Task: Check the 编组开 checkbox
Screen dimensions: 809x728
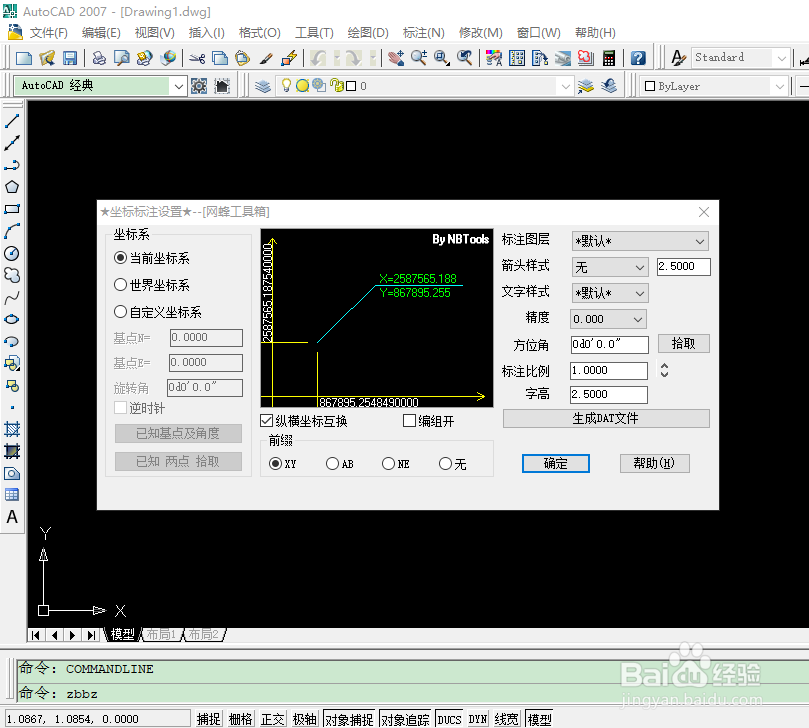Action: [409, 420]
